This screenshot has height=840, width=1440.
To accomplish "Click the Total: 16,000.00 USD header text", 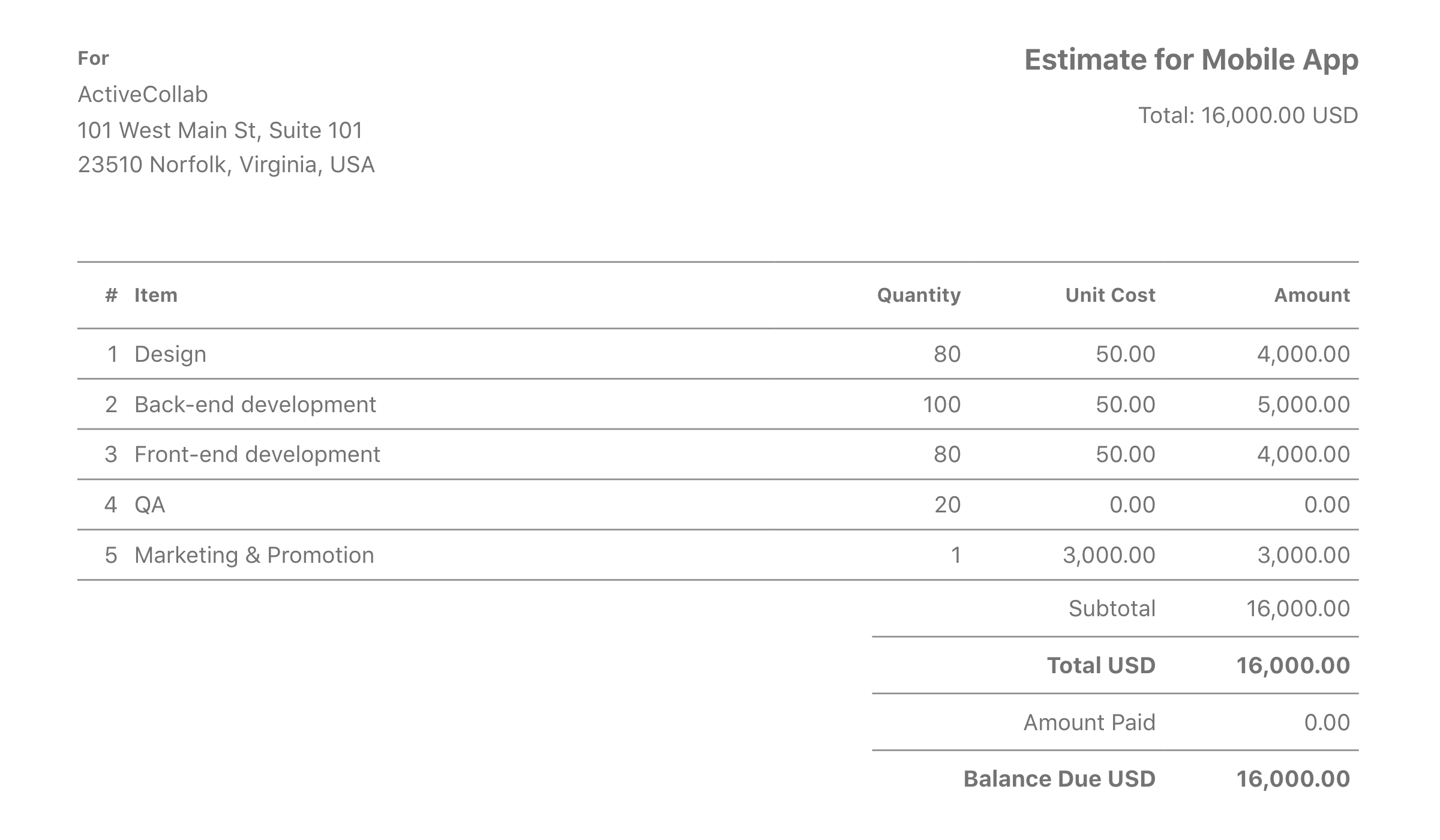I will [x=1248, y=115].
